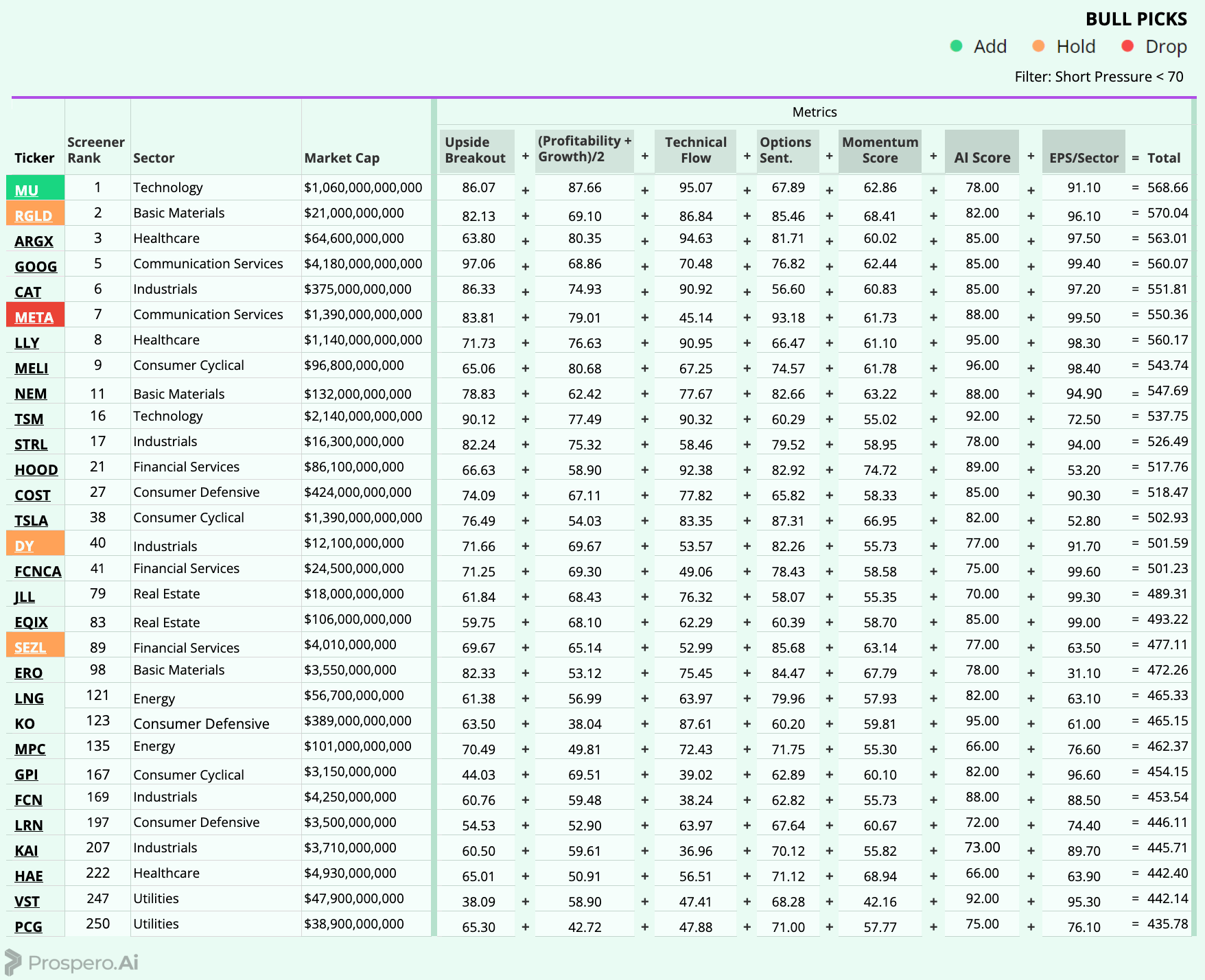Open the LLY ticker link

(x=27, y=342)
